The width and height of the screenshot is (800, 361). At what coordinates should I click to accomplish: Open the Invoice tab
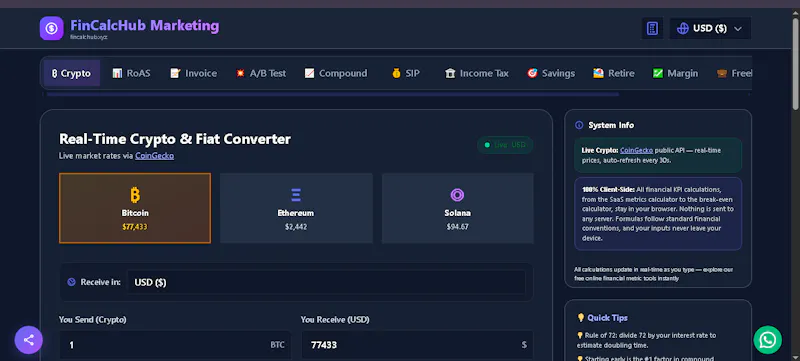[193, 73]
